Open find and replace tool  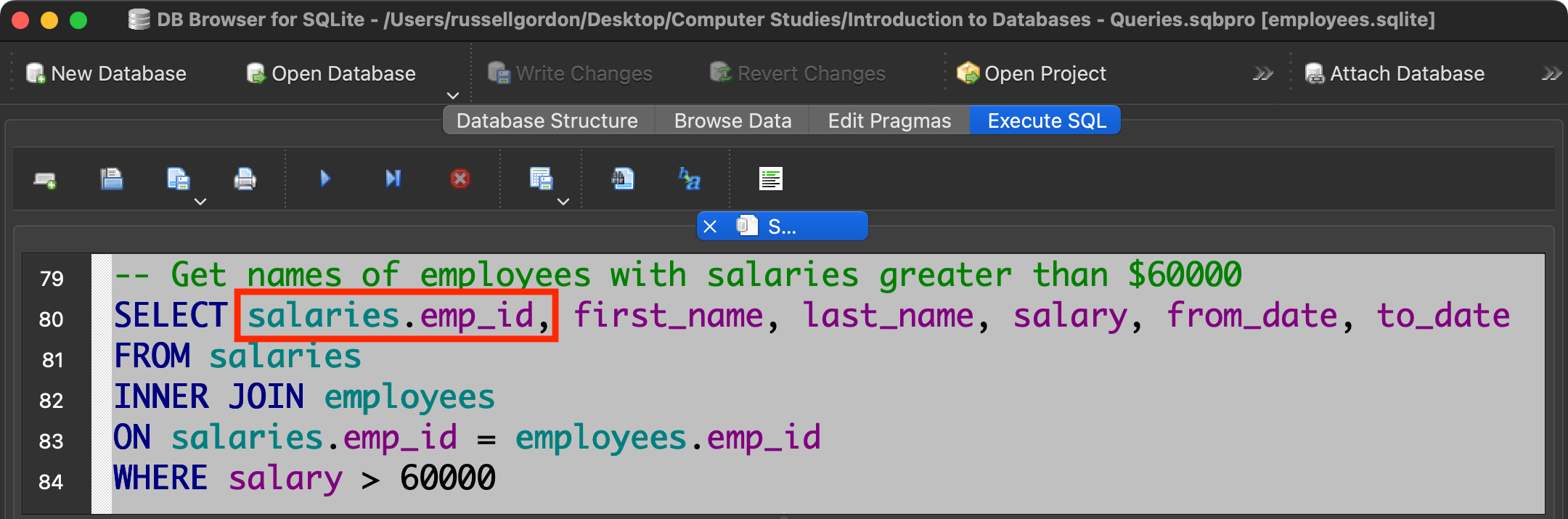pos(689,179)
